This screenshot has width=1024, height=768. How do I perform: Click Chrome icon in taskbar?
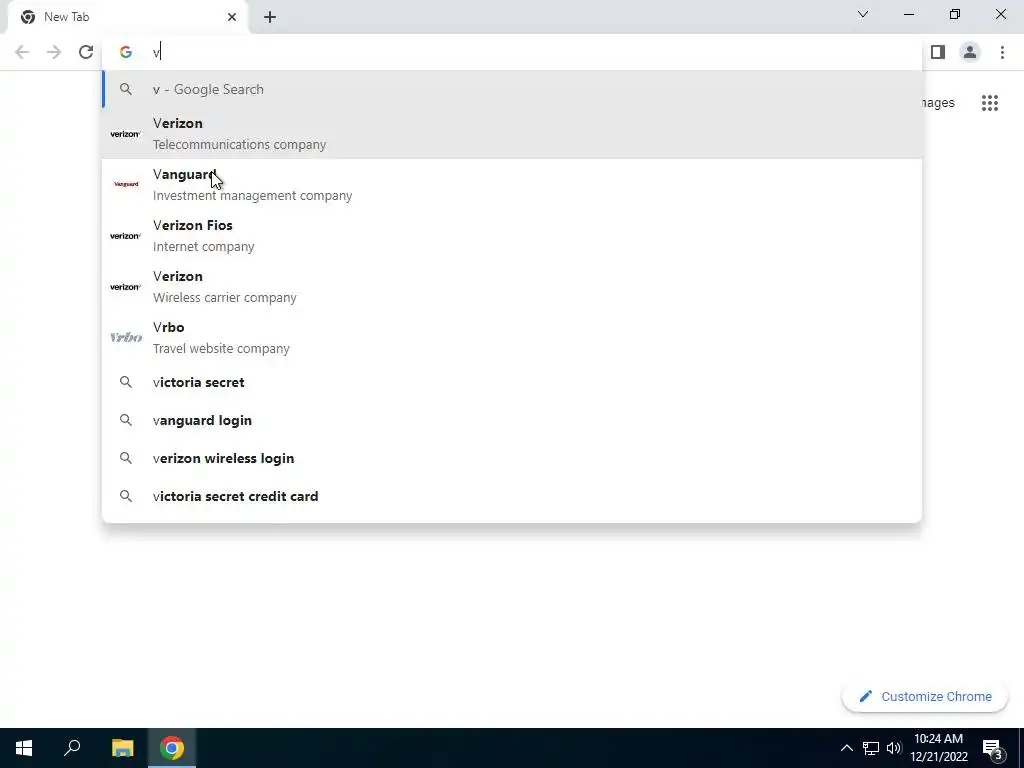click(x=172, y=748)
